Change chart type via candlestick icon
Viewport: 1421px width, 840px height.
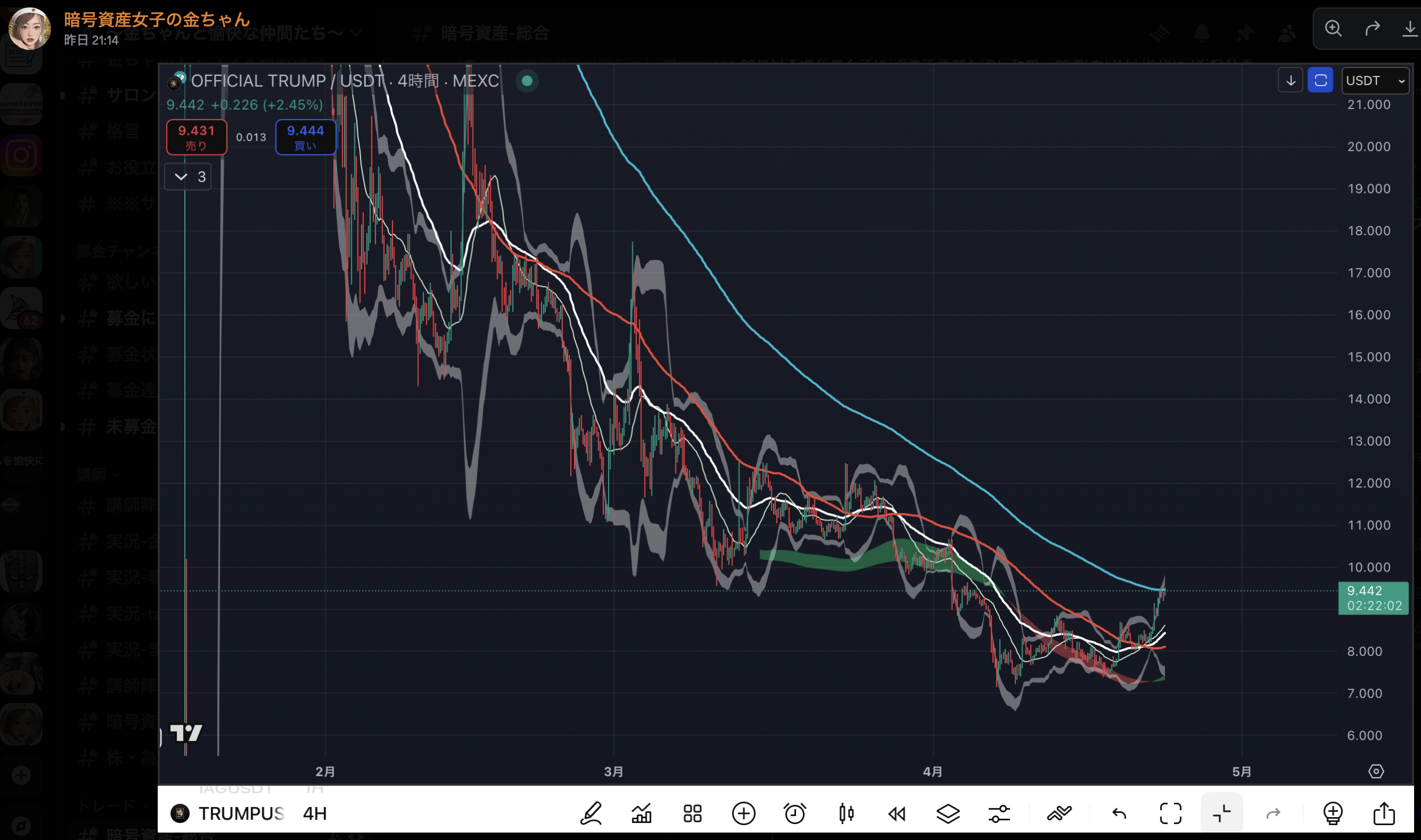point(846,814)
